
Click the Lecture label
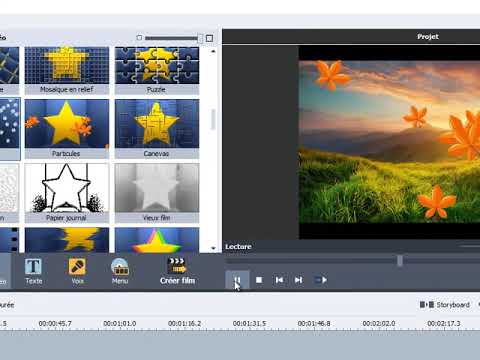pyautogui.click(x=238, y=247)
